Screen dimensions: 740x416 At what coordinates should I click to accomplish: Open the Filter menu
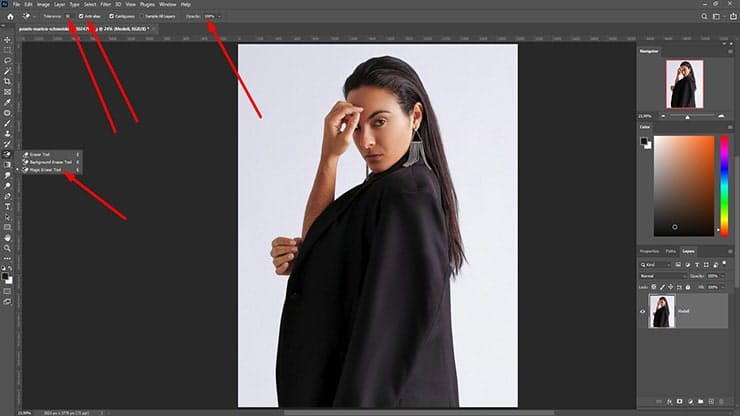(x=105, y=5)
